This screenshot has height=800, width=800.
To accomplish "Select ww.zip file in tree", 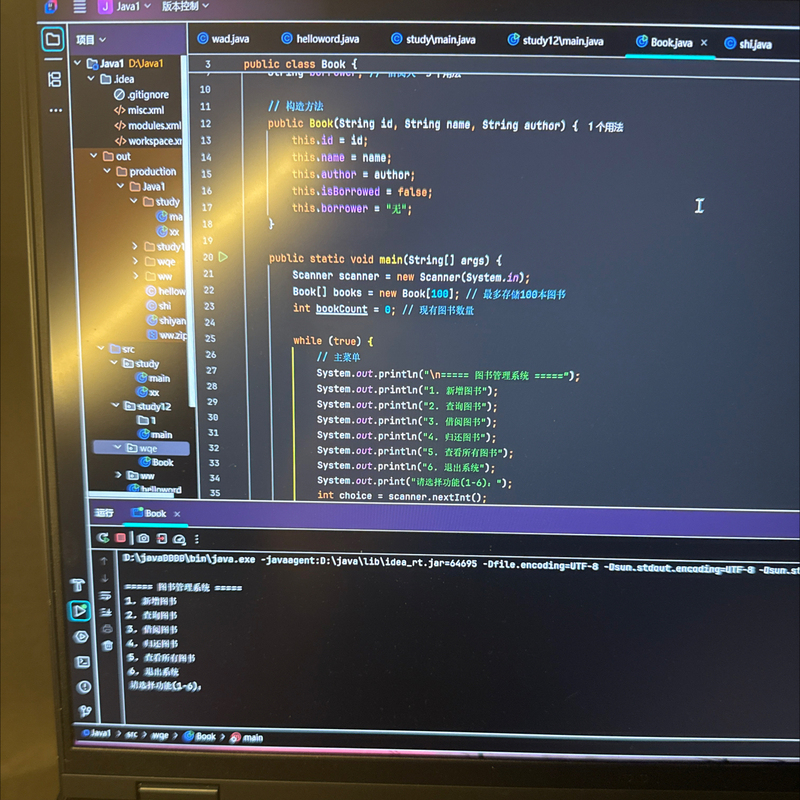I will (167, 335).
